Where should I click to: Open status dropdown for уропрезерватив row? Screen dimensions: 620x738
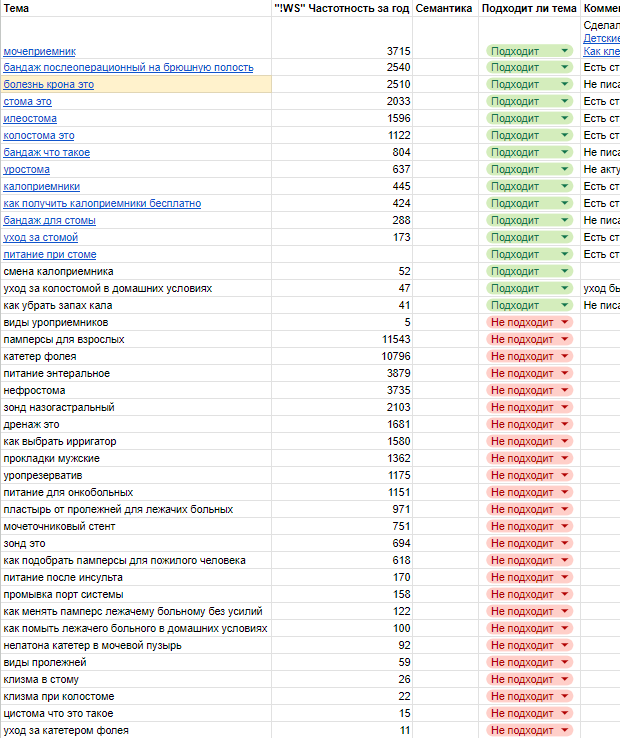tap(564, 475)
